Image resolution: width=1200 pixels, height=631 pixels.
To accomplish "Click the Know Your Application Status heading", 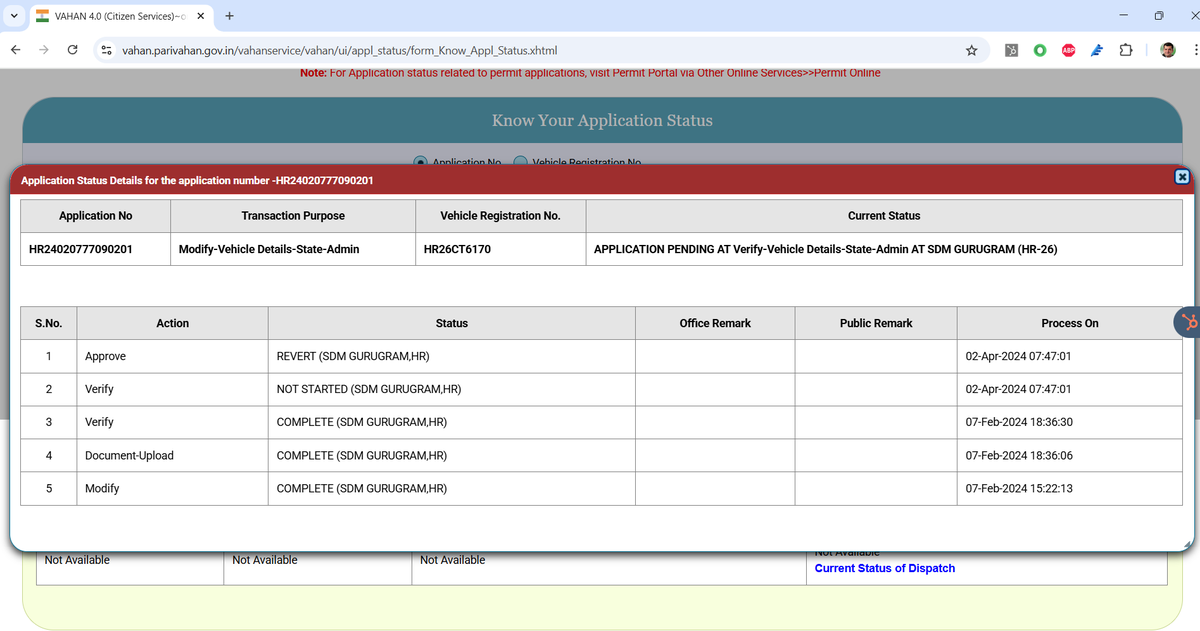I will point(602,120).
